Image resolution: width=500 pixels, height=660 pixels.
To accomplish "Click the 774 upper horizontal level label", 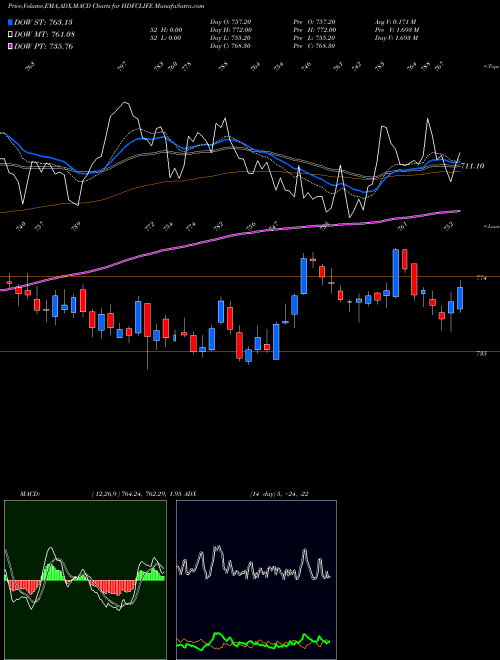I will tap(481, 278).
